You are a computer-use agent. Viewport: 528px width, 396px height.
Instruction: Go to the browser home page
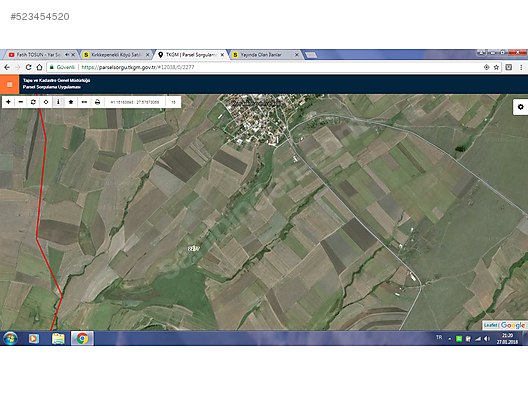pos(39,67)
